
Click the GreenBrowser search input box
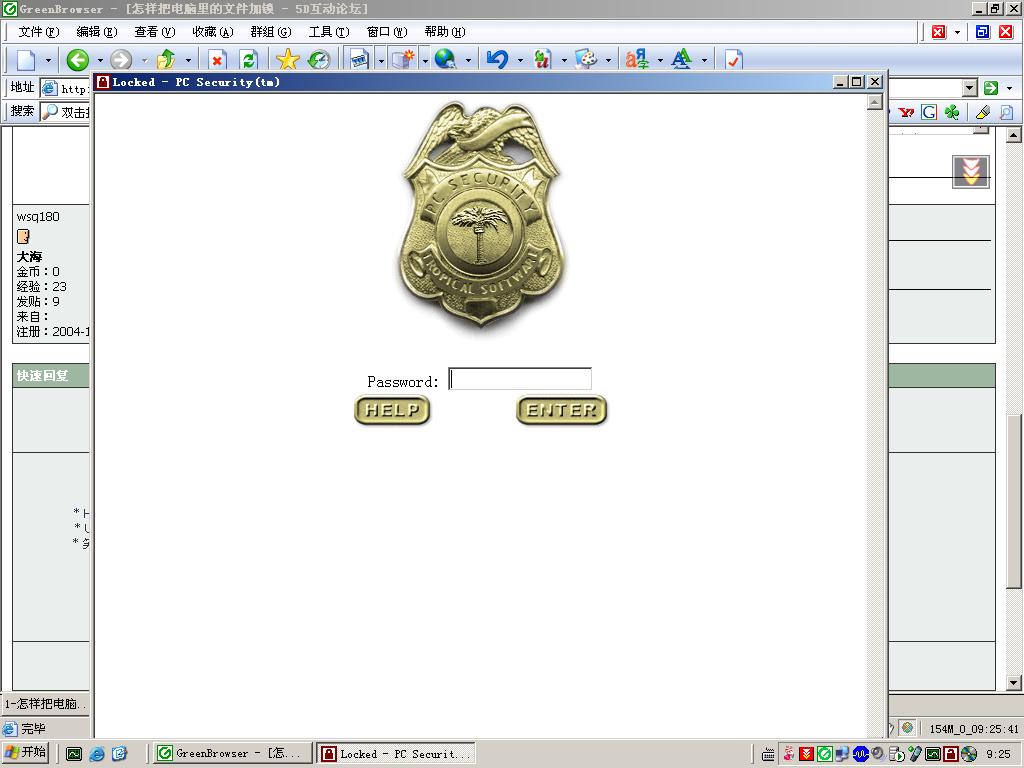65,112
